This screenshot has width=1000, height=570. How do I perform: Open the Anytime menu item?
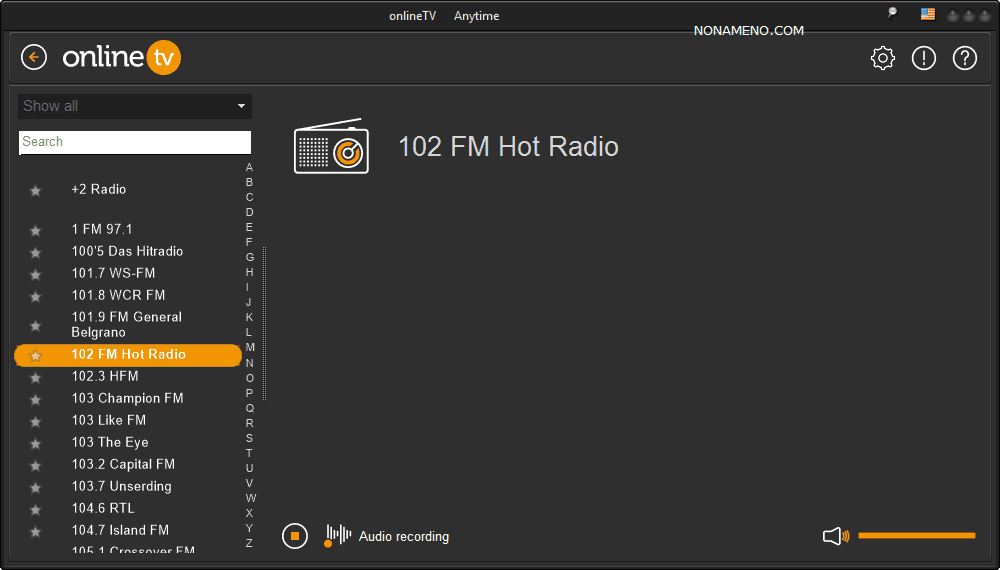coord(476,16)
